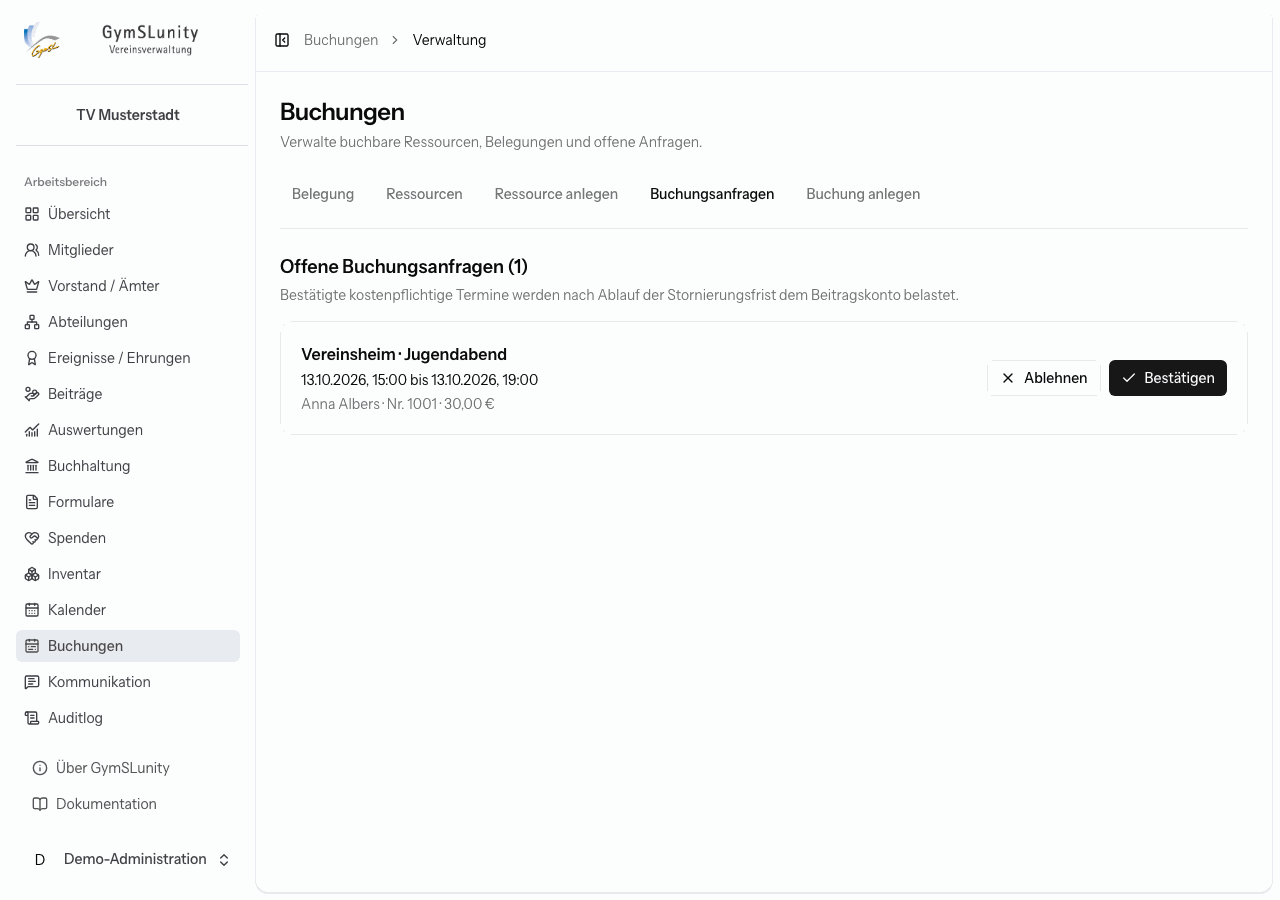Click the Verwaltung breadcrumb text
Viewport: 1280px width, 900px height.
449,40
